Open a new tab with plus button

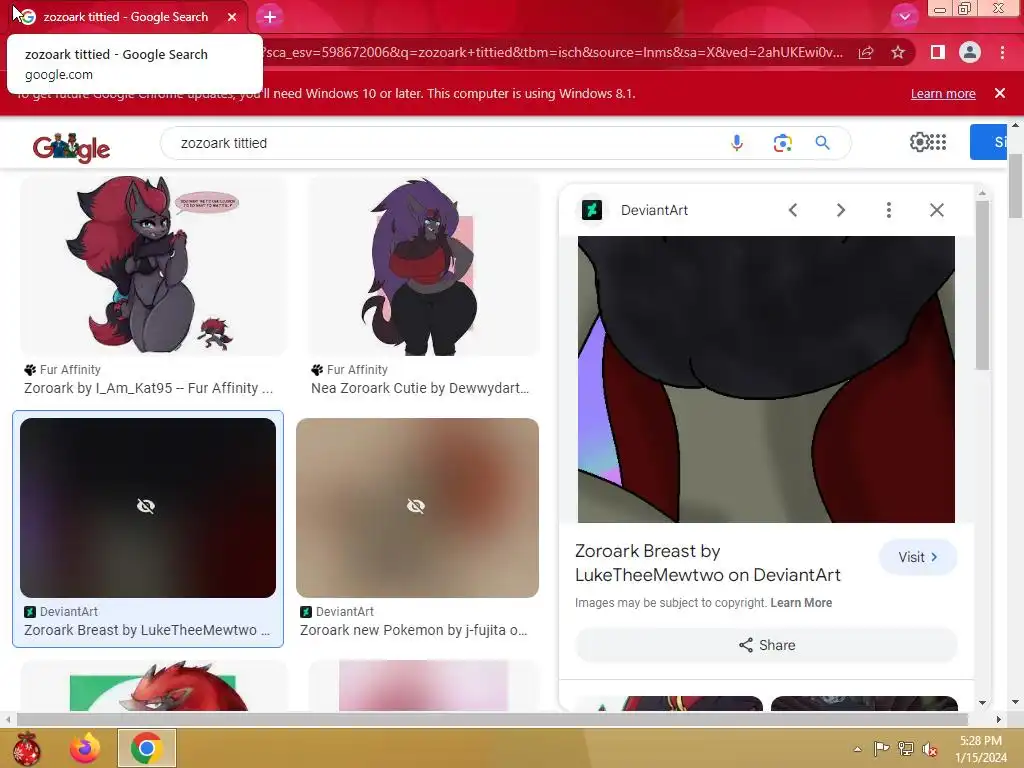pyautogui.click(x=270, y=17)
